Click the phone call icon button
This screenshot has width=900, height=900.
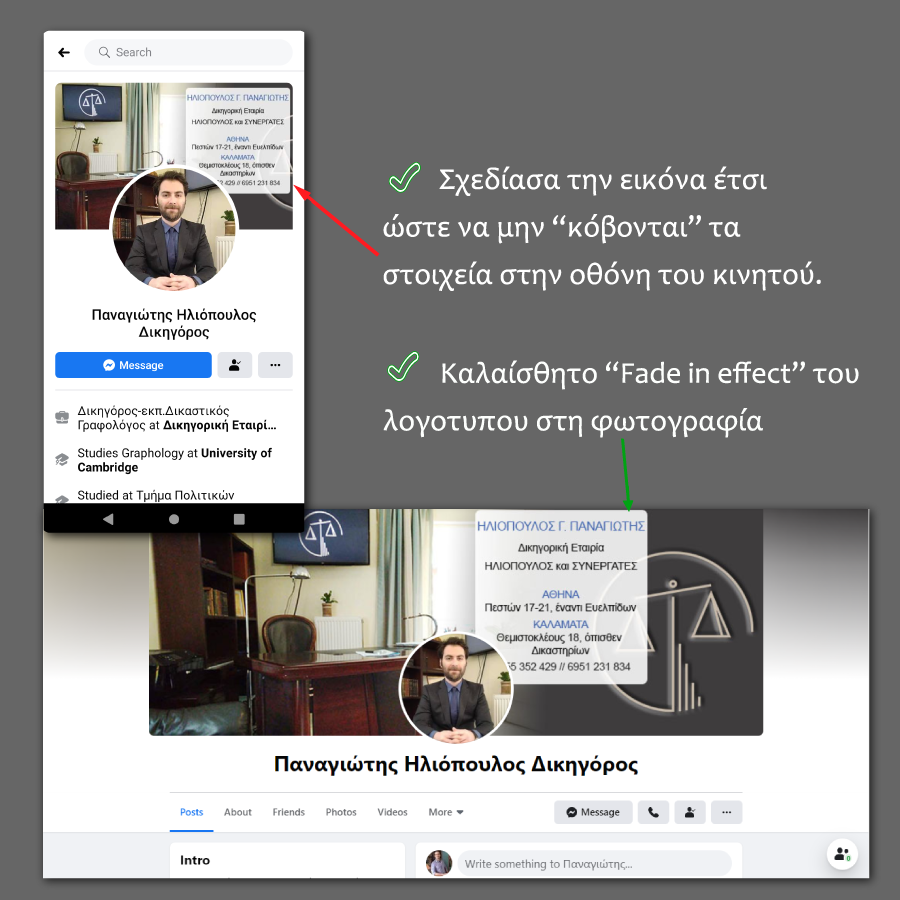pyautogui.click(x=653, y=812)
